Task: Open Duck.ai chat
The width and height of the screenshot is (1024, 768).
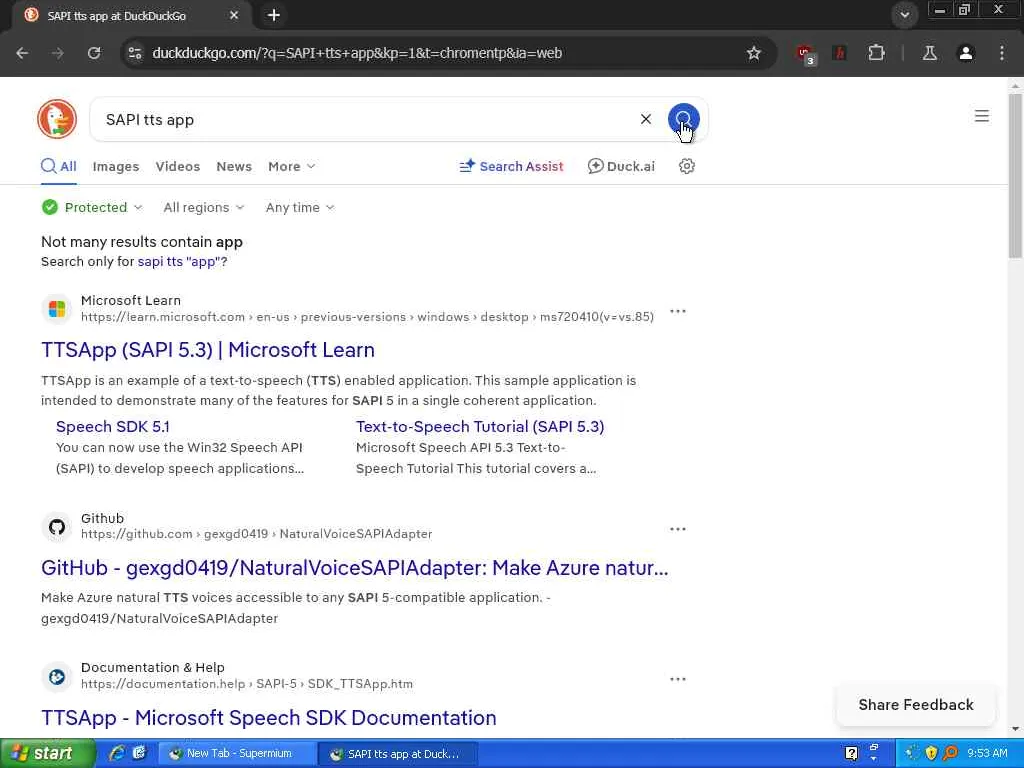Action: pos(620,166)
